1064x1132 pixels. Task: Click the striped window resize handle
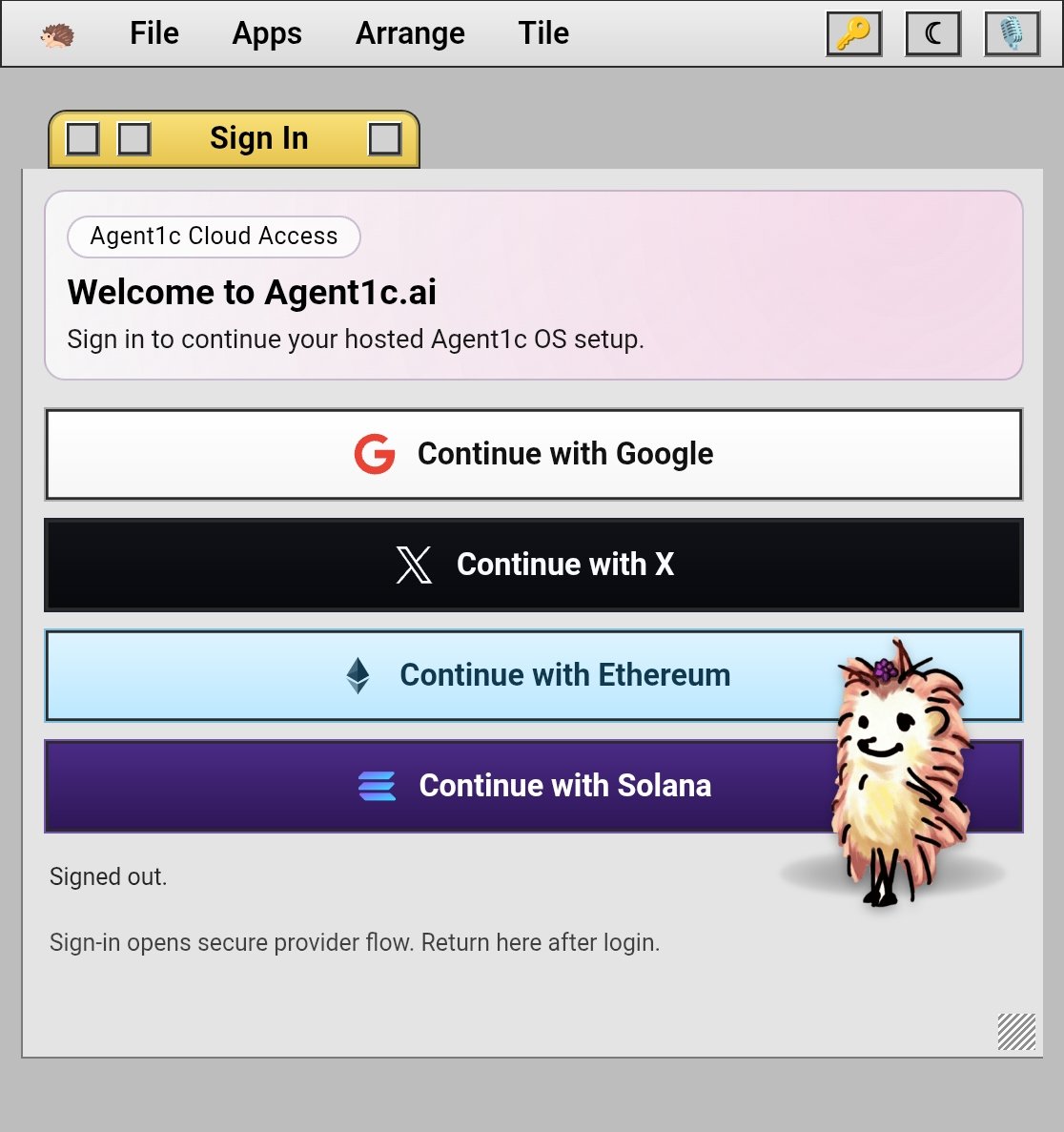[x=1016, y=1032]
